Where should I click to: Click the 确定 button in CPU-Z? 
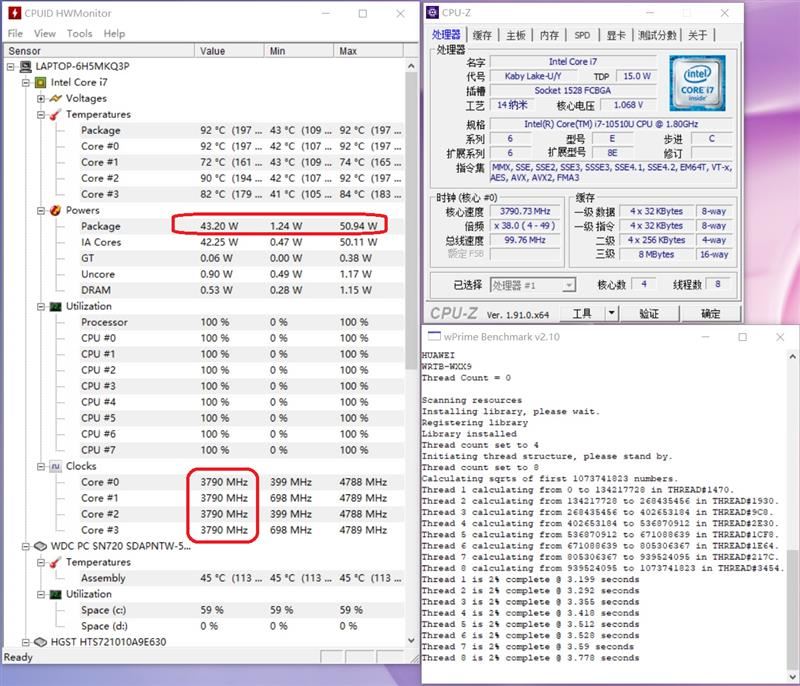click(710, 313)
